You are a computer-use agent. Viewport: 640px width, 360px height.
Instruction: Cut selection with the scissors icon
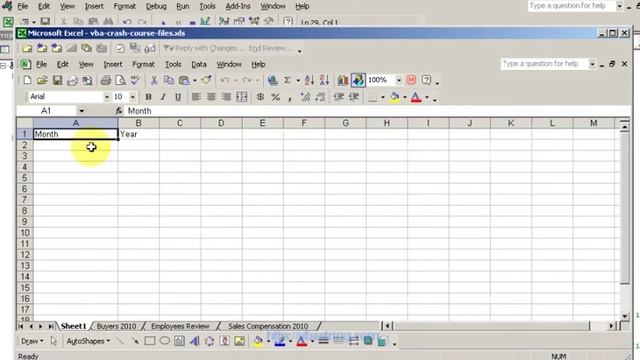click(x=154, y=80)
